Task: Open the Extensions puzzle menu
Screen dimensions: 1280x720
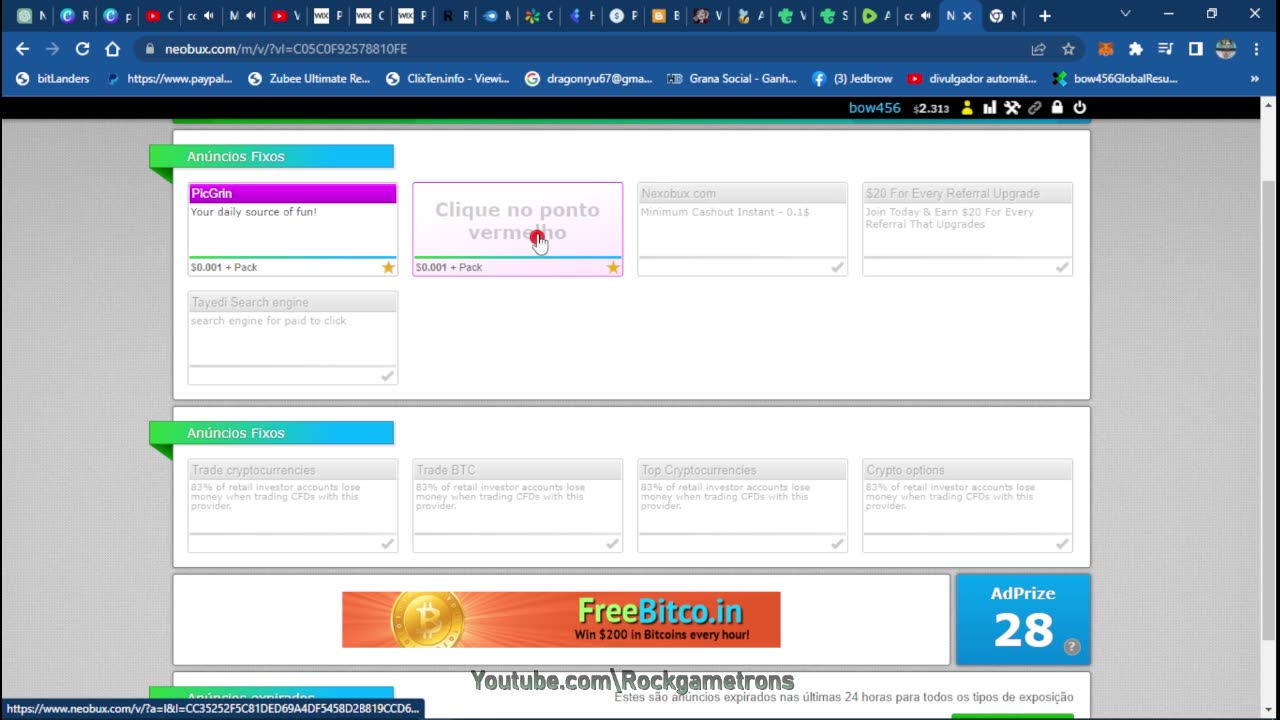Action: coord(1136,48)
